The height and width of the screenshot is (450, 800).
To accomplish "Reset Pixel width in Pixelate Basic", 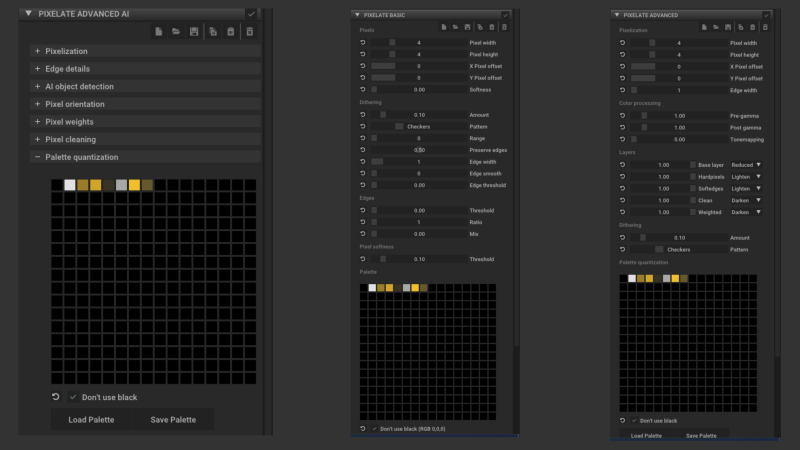I will (363, 42).
